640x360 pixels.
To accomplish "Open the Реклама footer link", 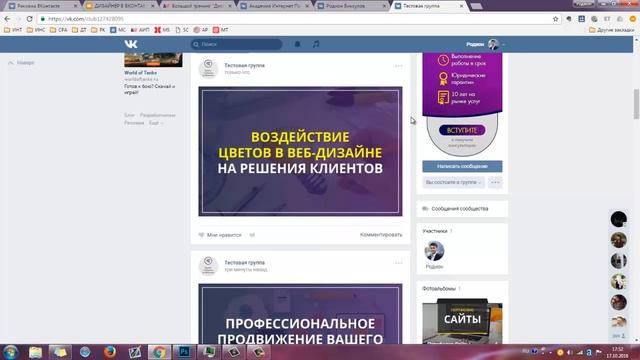I will coord(134,123).
